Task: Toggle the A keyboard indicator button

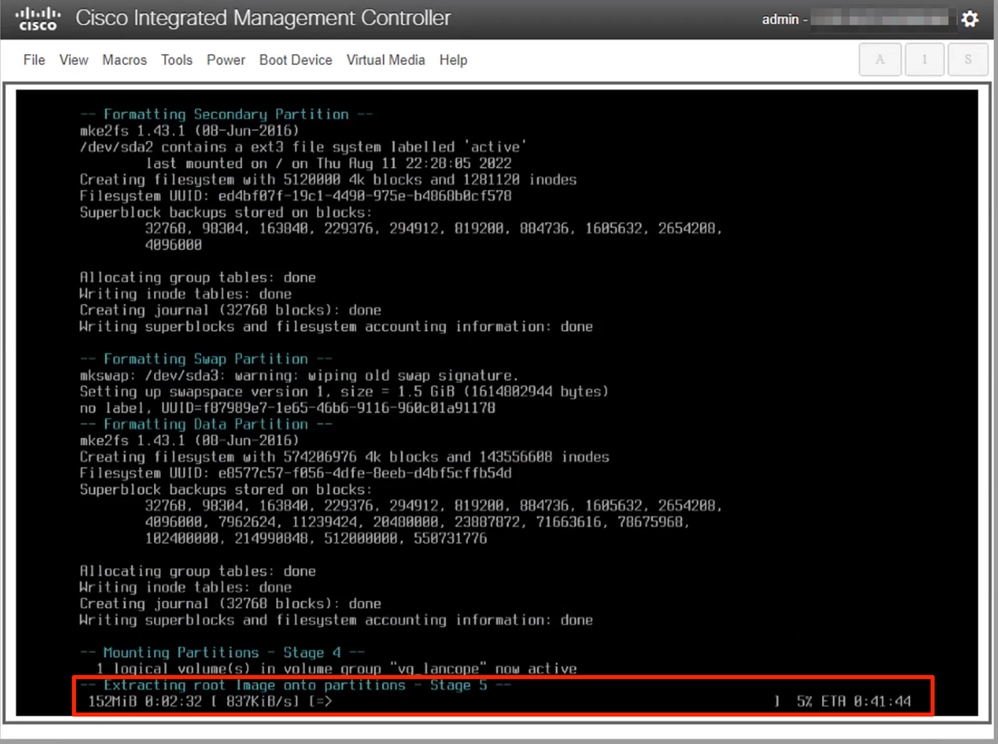Action: click(880, 60)
